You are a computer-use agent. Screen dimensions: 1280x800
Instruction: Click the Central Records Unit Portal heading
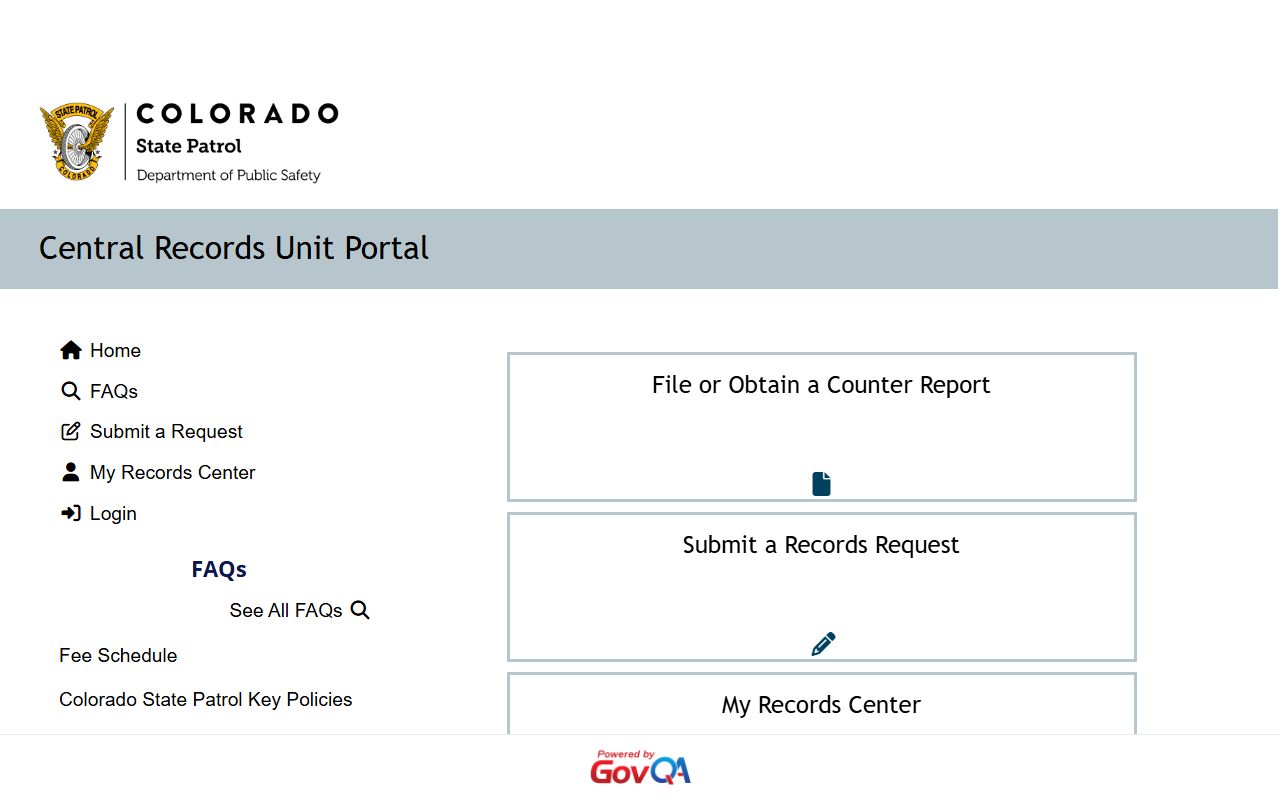pos(234,248)
